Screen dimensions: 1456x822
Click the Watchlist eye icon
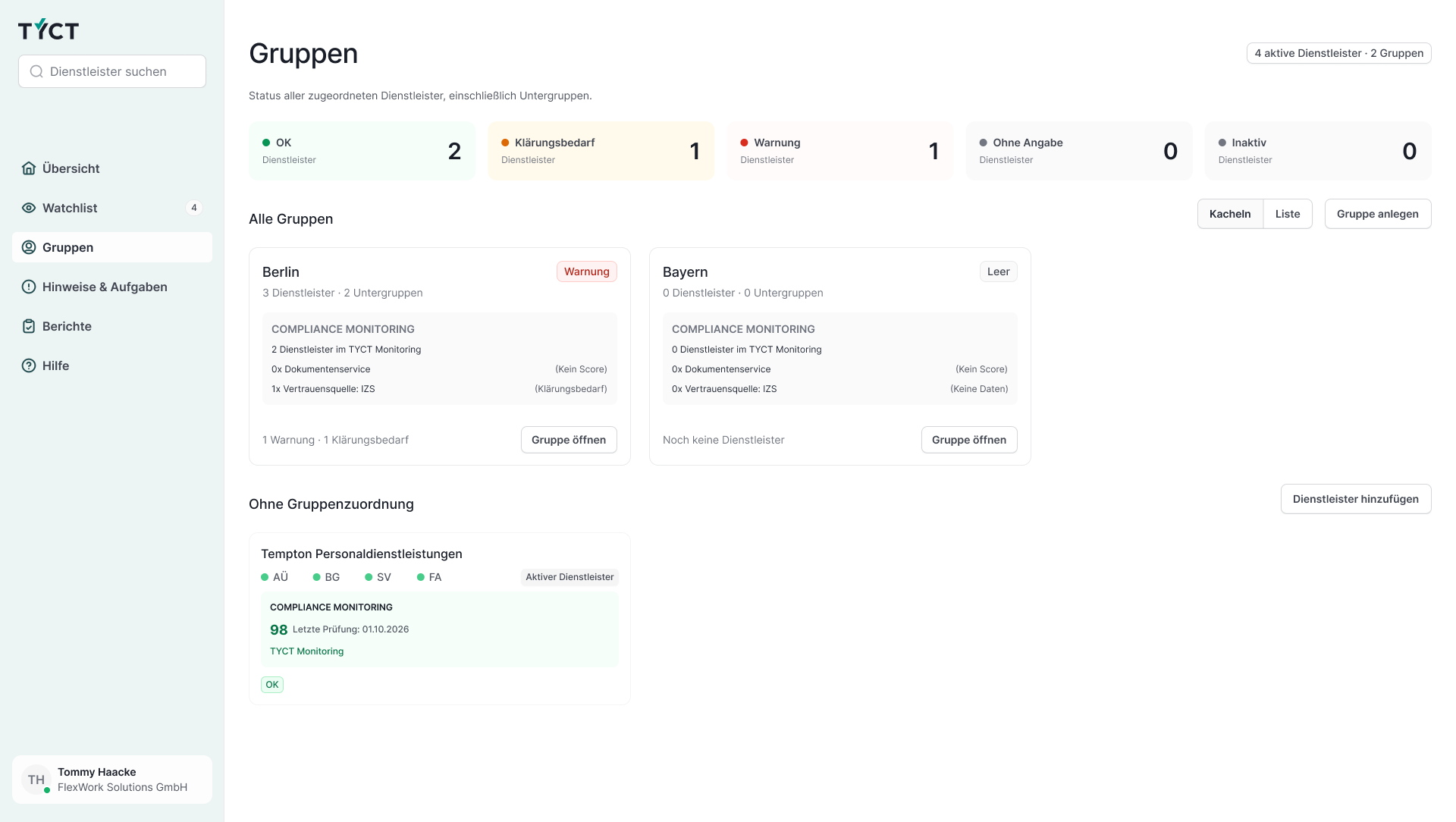tap(29, 208)
